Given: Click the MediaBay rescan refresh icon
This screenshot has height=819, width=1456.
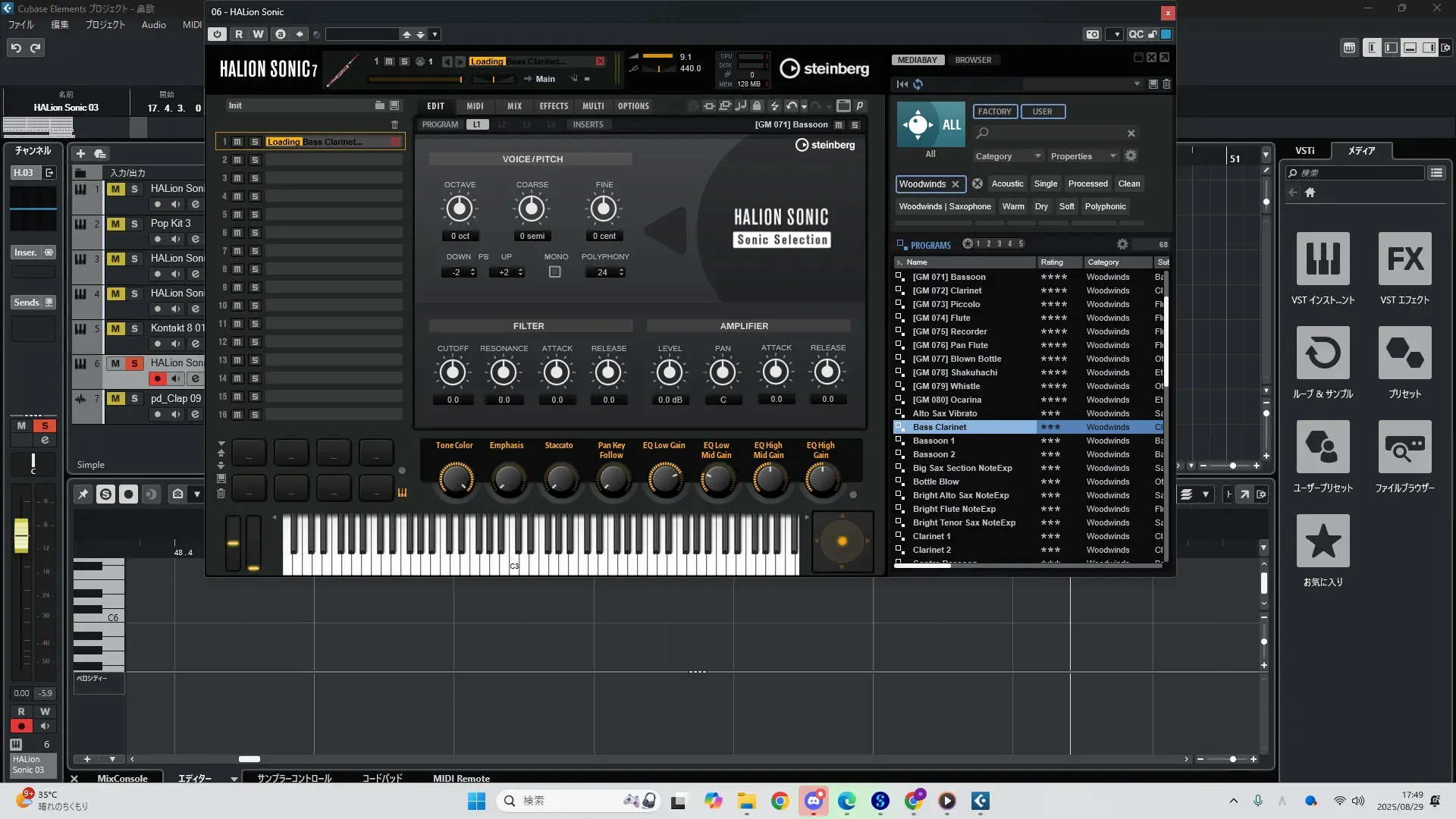Looking at the screenshot, I should (918, 84).
